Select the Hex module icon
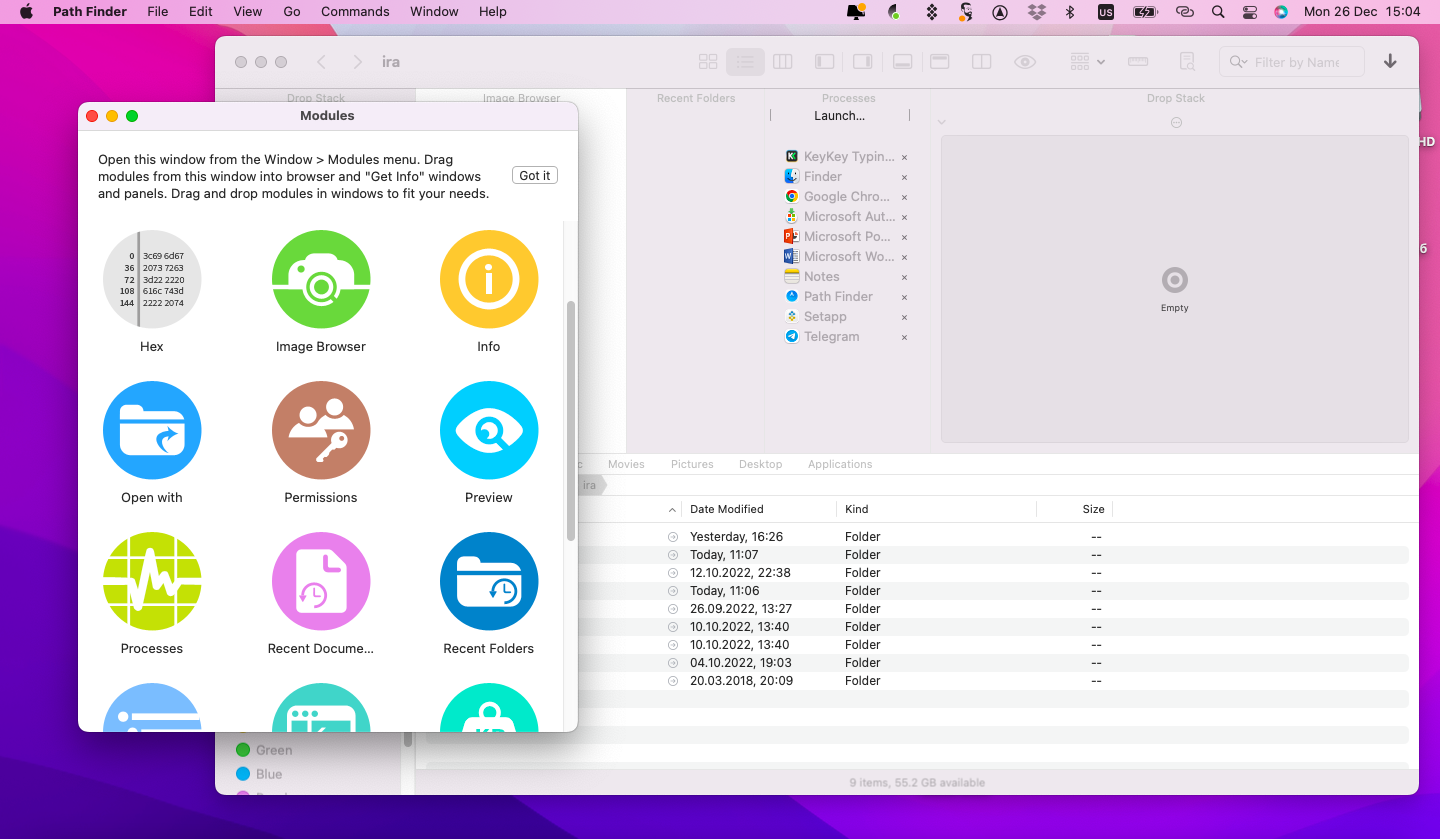This screenshot has width=1440, height=839. pyautogui.click(x=152, y=279)
